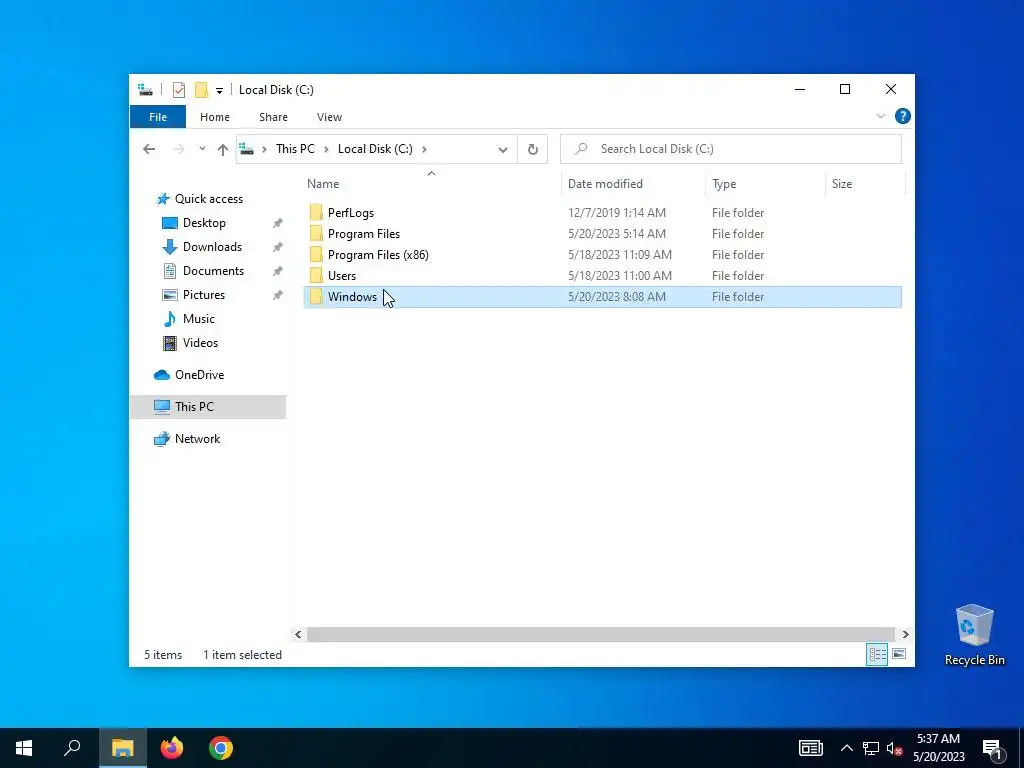
Task: Expand the ribbon with the chevron
Action: click(880, 116)
